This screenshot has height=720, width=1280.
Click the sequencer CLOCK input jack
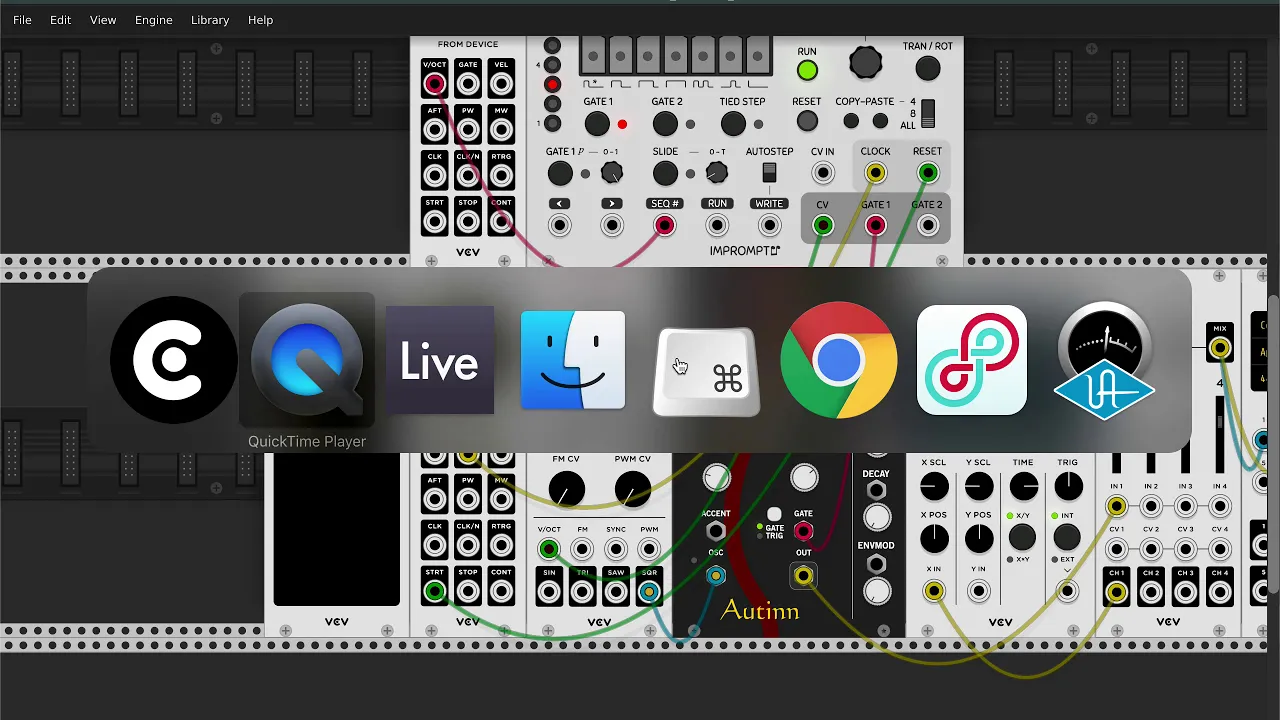(x=875, y=173)
